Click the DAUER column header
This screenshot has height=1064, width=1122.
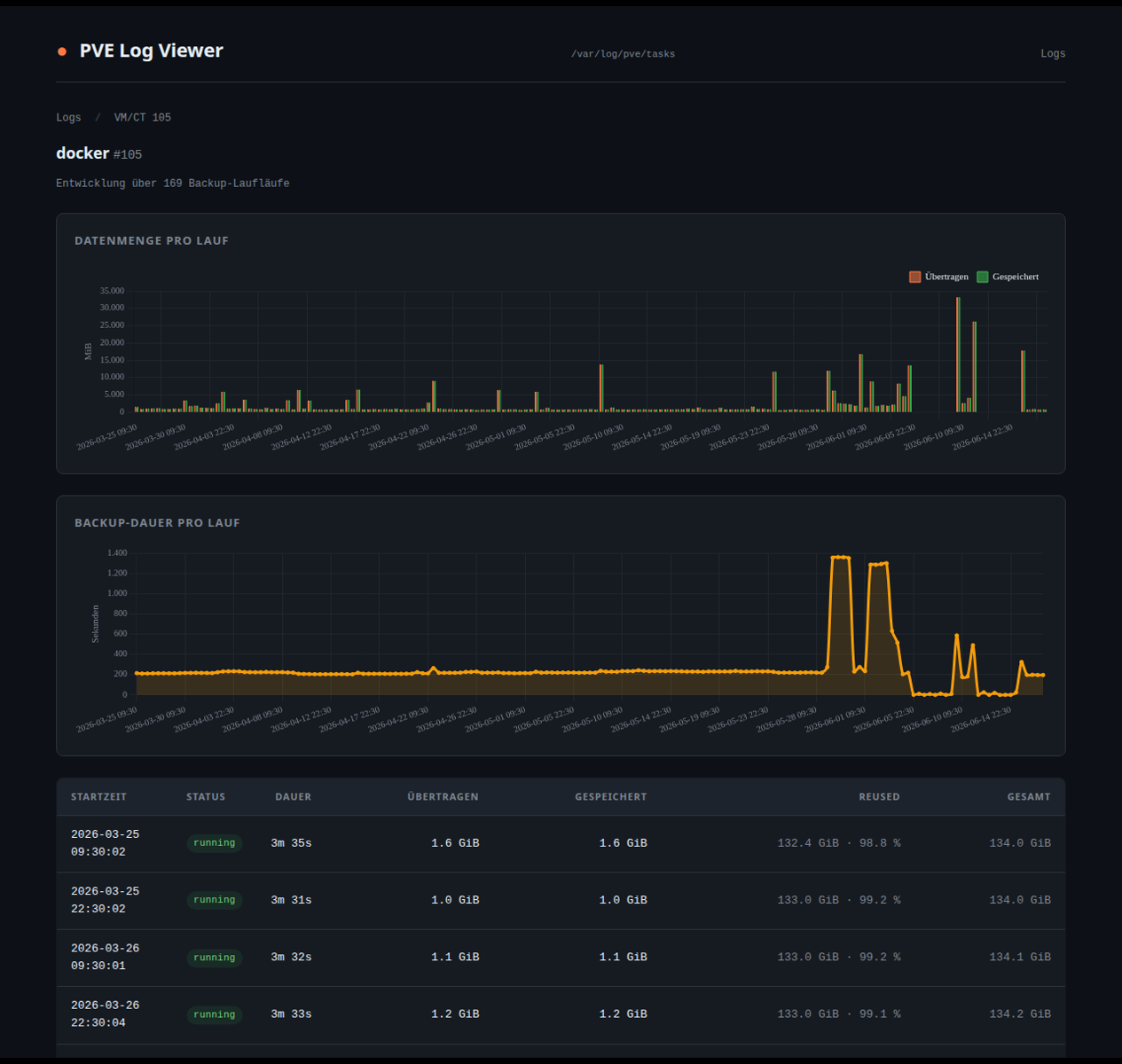293,797
